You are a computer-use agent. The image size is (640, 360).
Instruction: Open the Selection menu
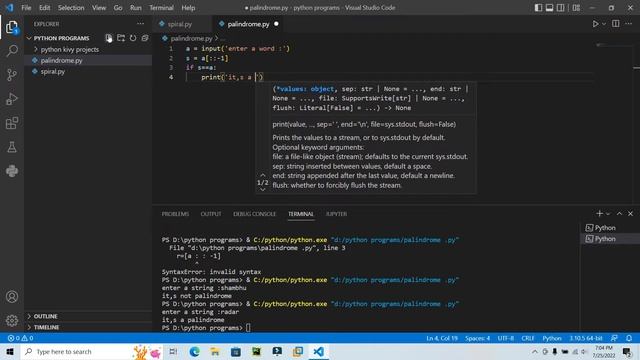(71, 8)
